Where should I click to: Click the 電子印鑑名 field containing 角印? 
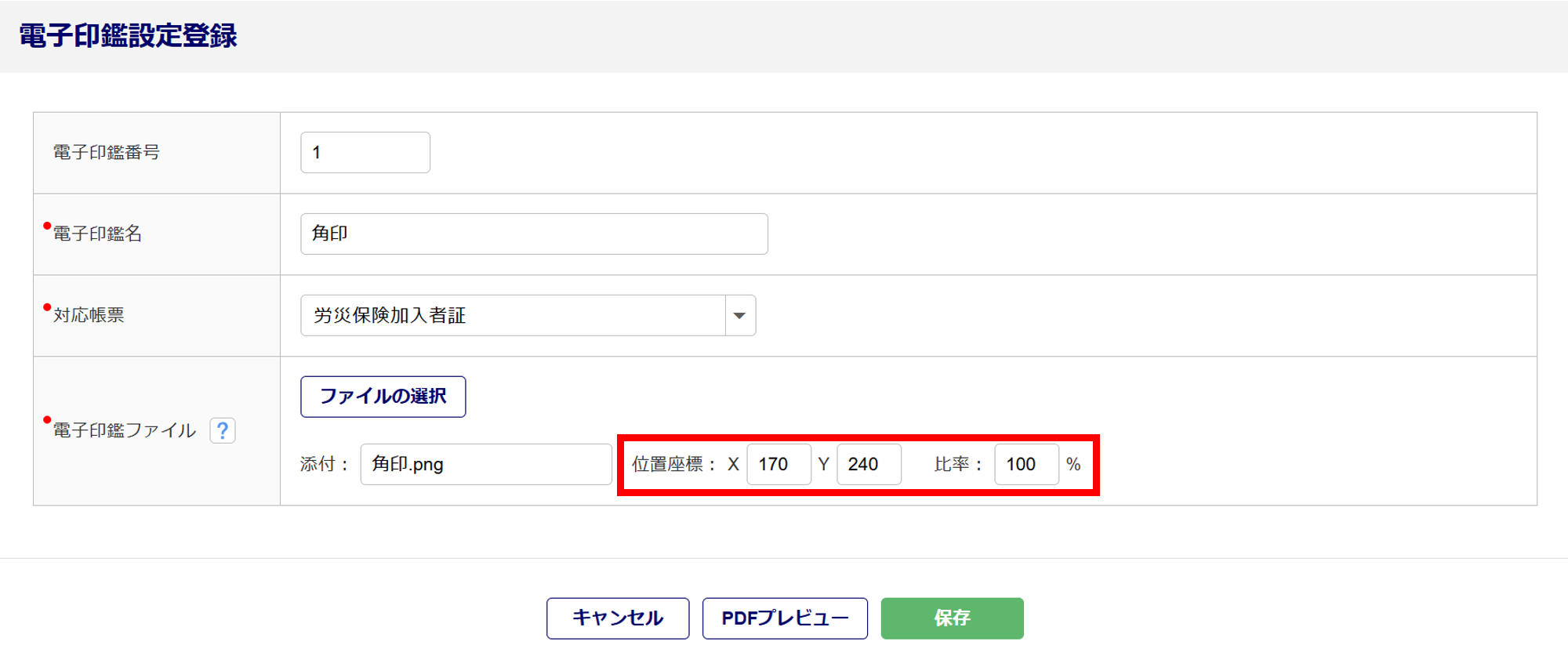[534, 234]
